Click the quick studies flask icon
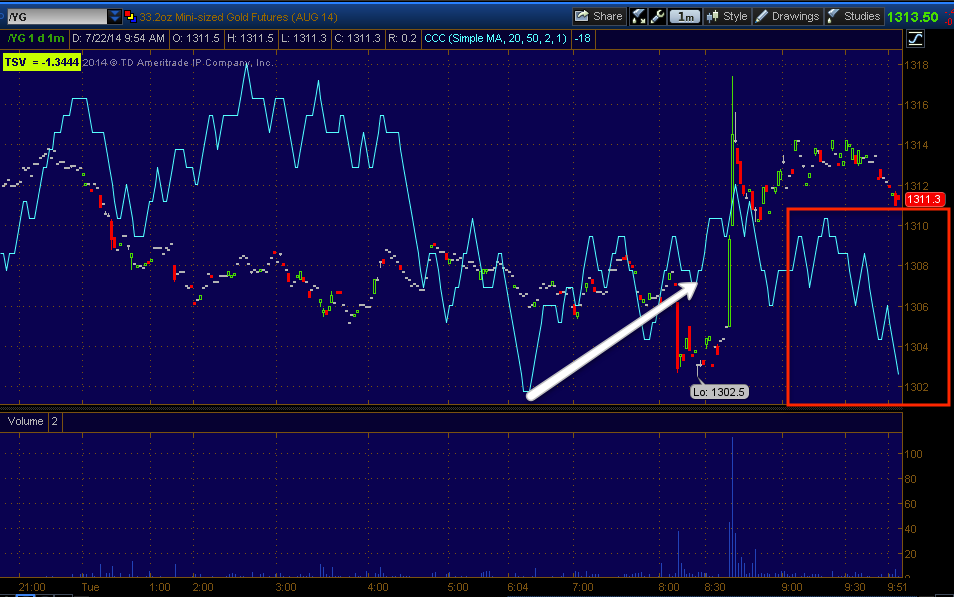Screen dimensions: 954x597 pyautogui.click(x=638, y=16)
